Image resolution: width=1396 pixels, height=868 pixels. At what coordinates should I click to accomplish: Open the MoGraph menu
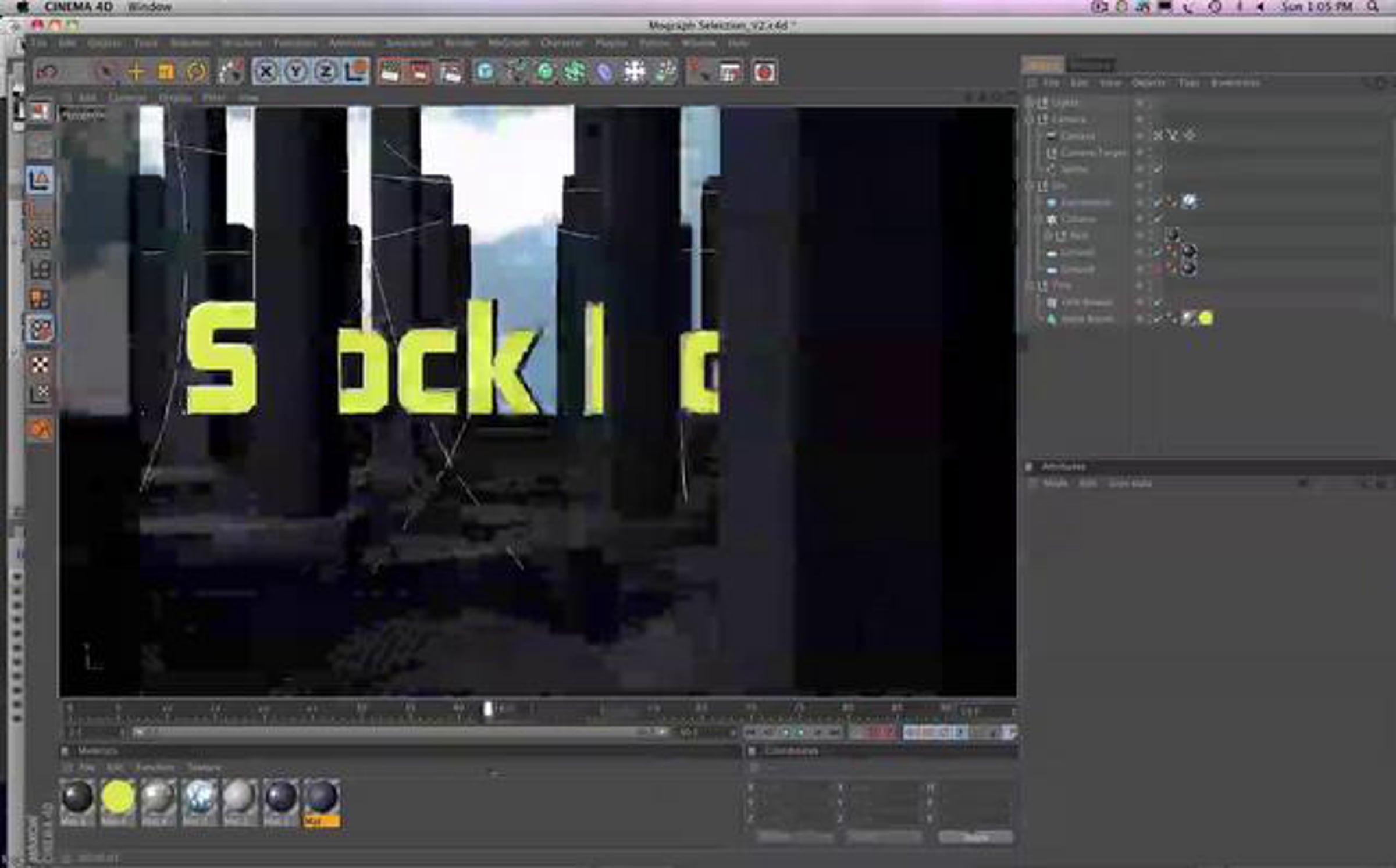pos(508,43)
